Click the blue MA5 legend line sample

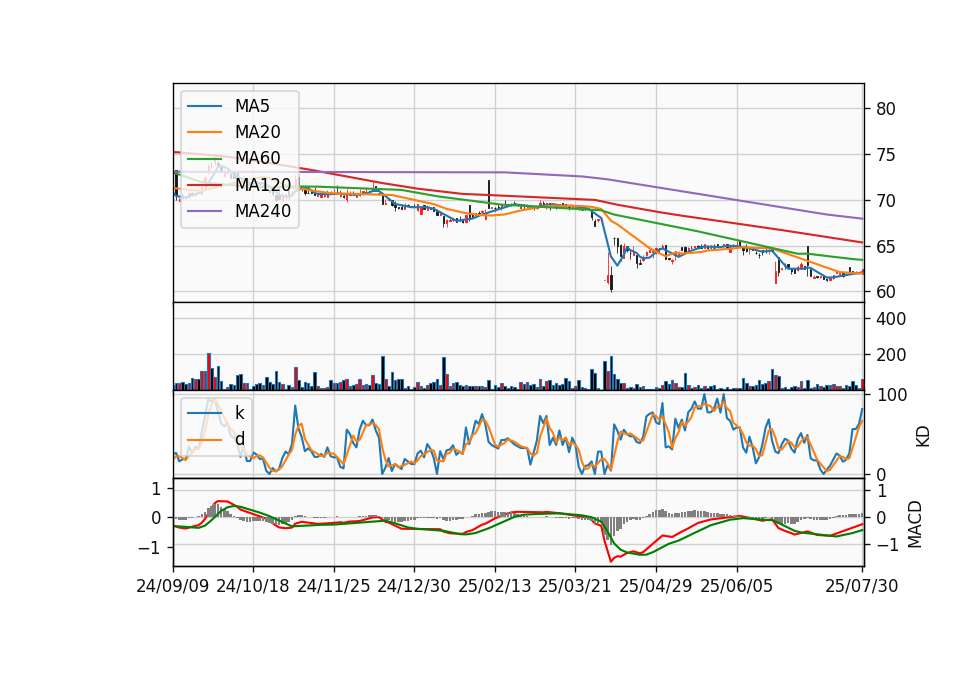coord(204,107)
